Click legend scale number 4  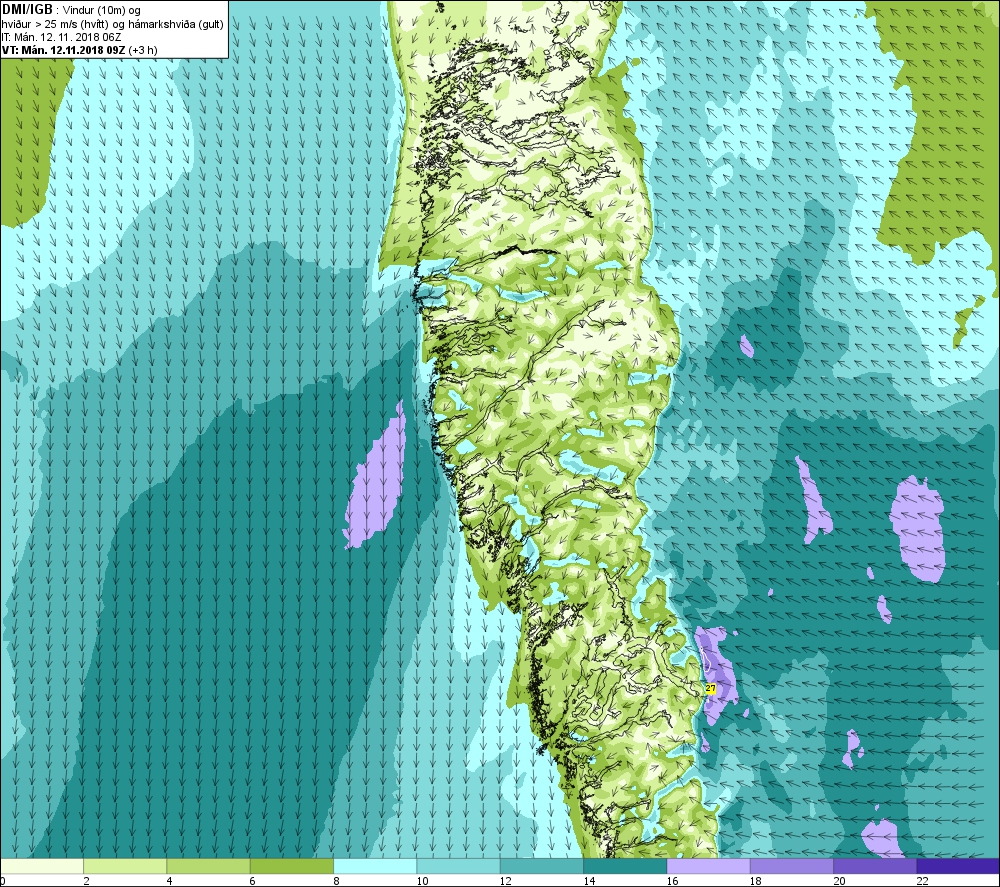pos(170,881)
